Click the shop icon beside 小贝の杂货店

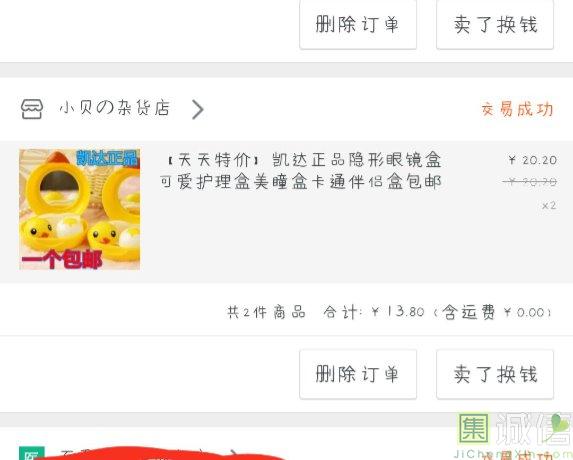(x=32, y=109)
